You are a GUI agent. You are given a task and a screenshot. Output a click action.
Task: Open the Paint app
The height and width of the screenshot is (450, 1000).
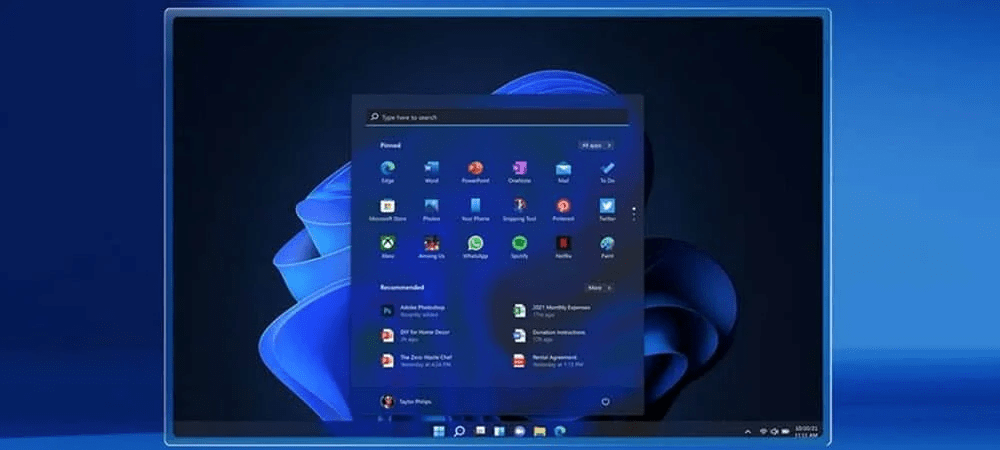click(607, 247)
